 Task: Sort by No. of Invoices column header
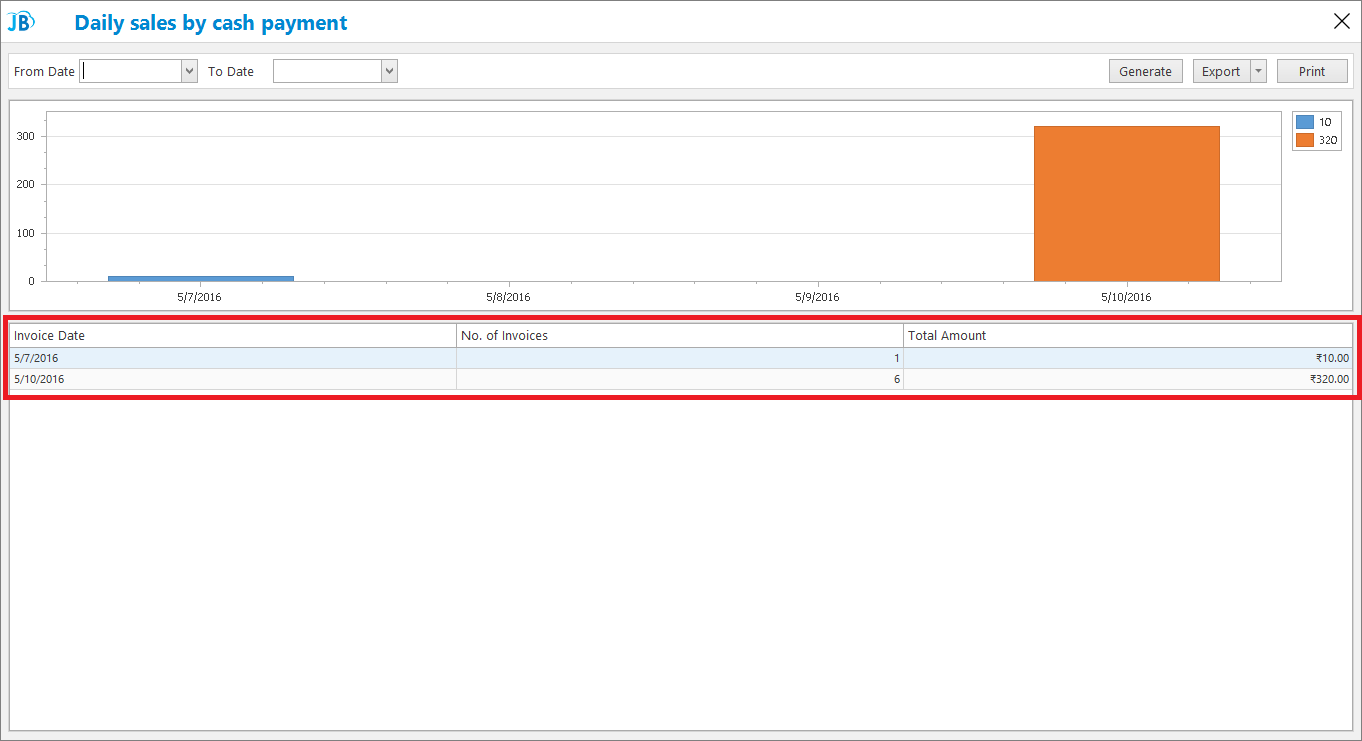[680, 336]
